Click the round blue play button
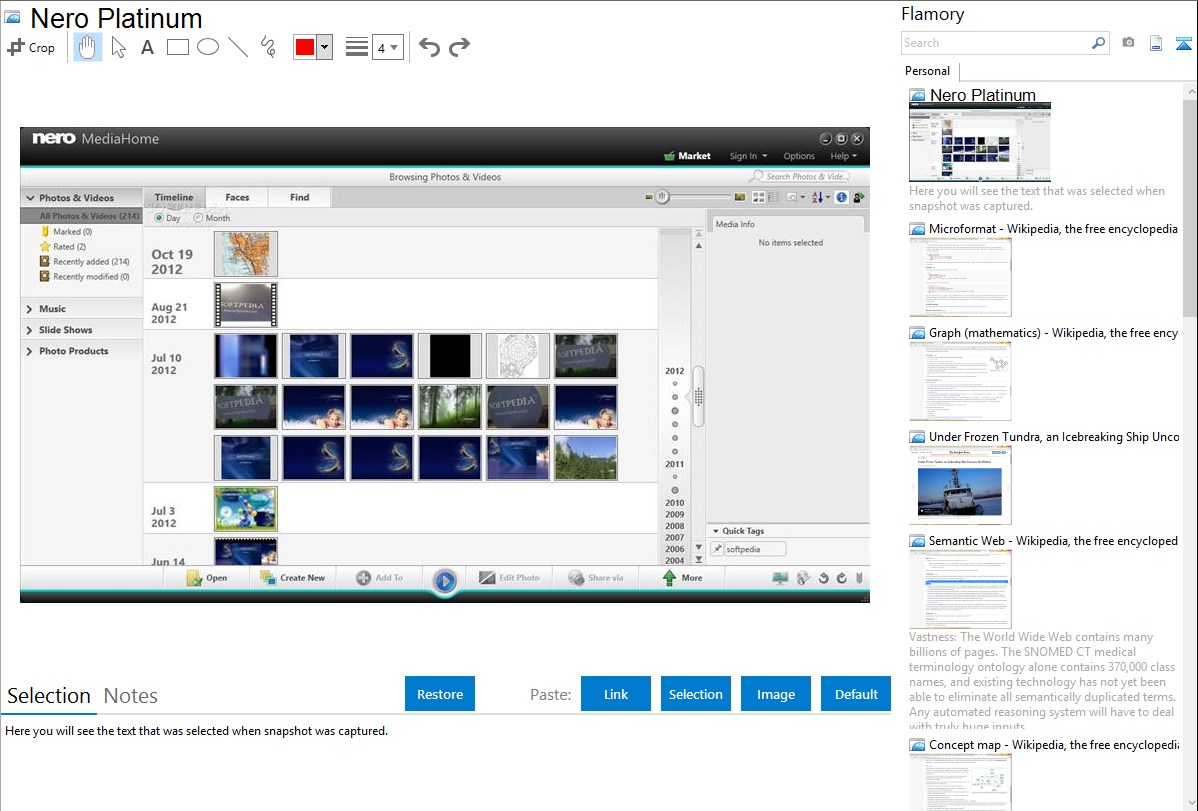The width and height of the screenshot is (1198, 811). [x=445, y=582]
